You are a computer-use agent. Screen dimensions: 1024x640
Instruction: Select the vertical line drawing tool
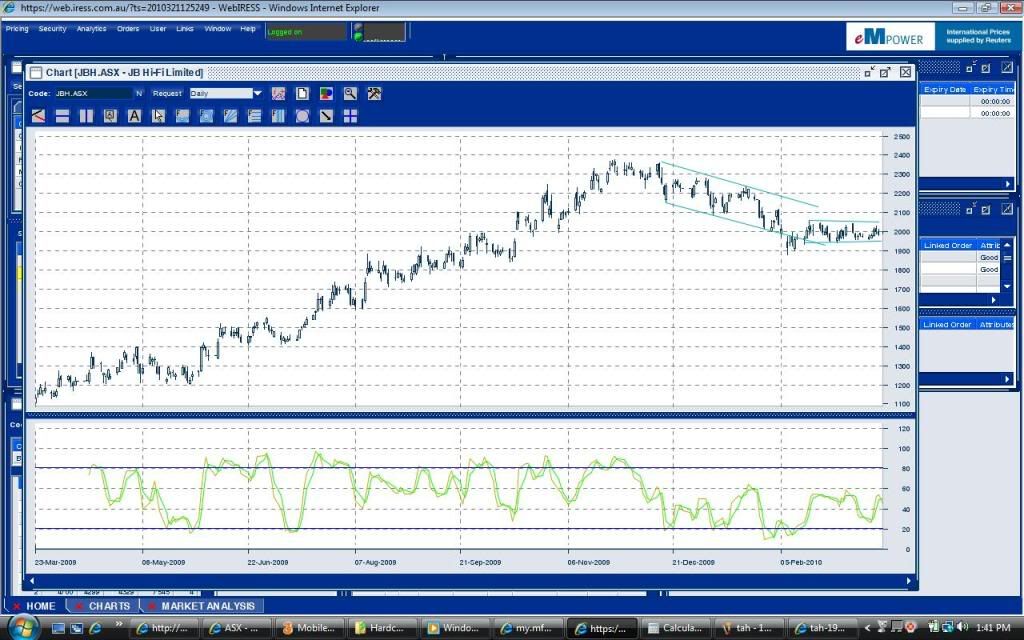tap(86, 116)
